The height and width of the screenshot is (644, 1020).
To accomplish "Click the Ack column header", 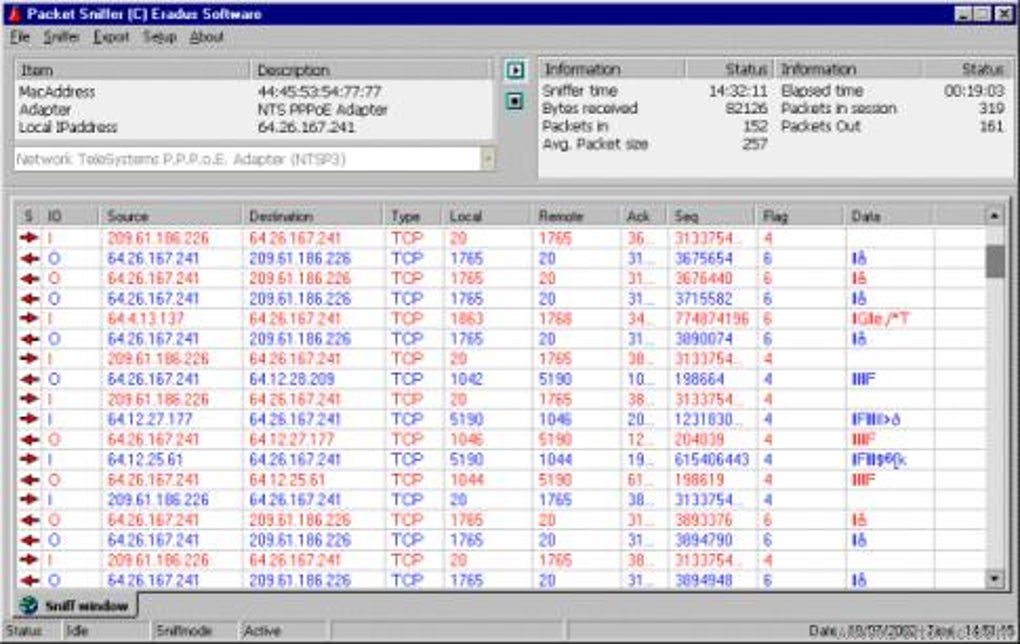I will tap(643, 216).
